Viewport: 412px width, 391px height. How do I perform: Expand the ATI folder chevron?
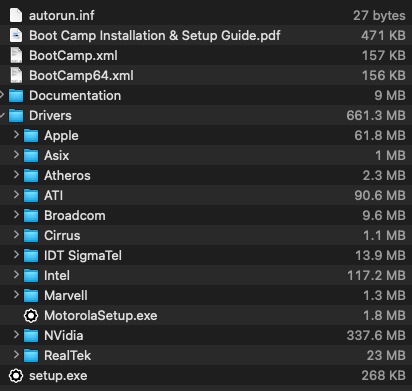point(16,195)
